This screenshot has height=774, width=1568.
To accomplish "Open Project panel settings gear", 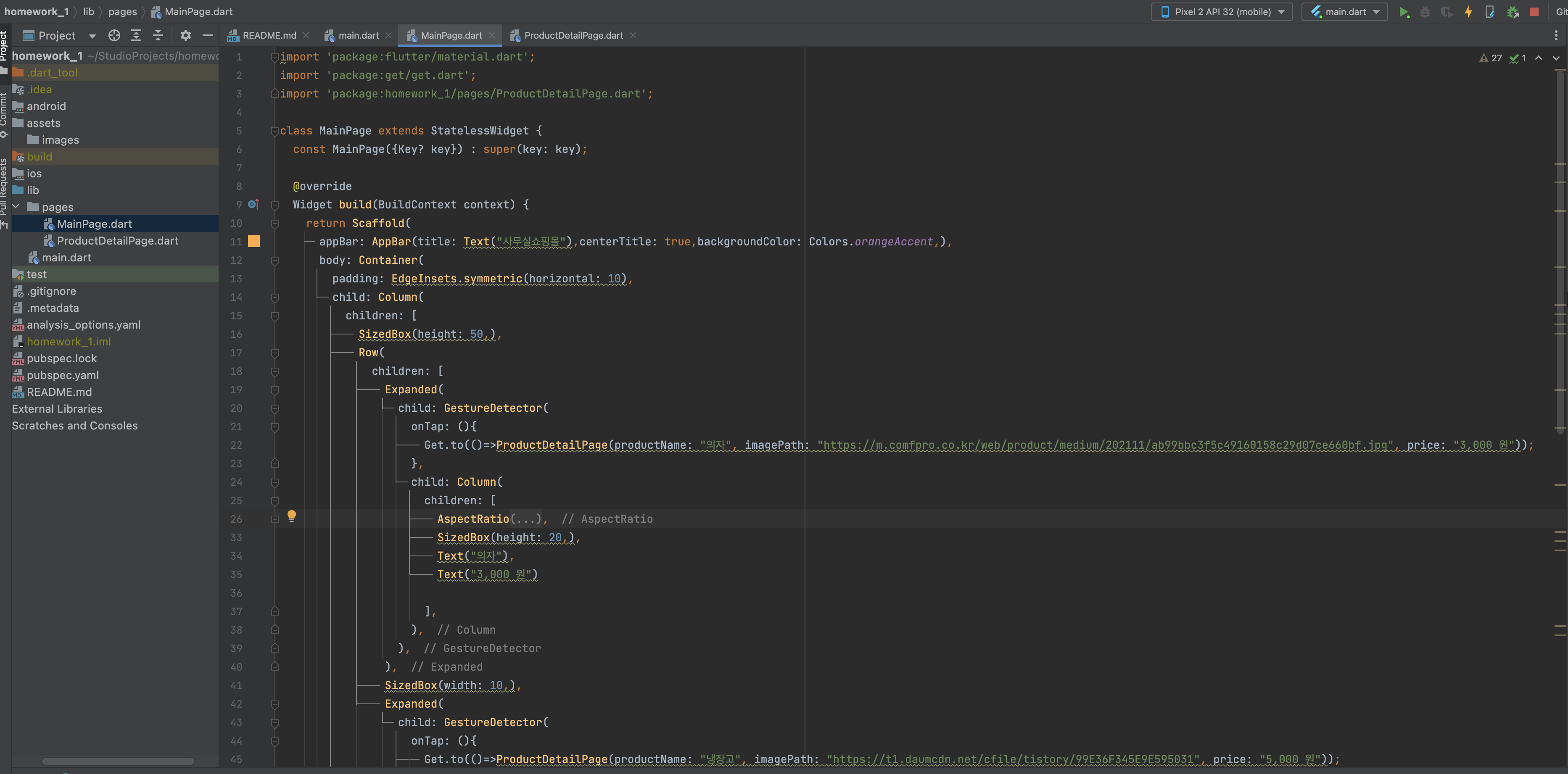I will [x=186, y=35].
